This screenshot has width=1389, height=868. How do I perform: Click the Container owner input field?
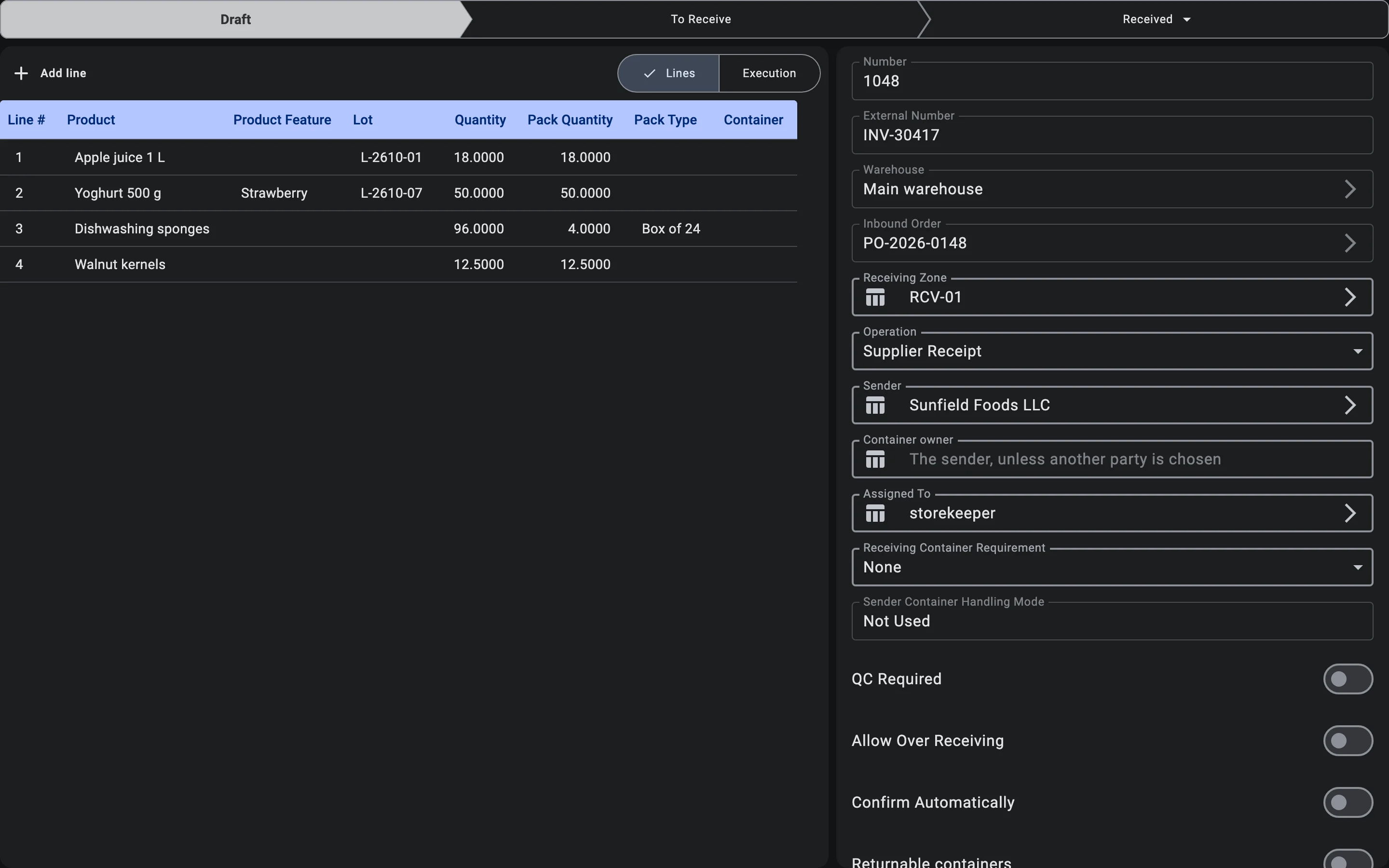pos(1112,459)
